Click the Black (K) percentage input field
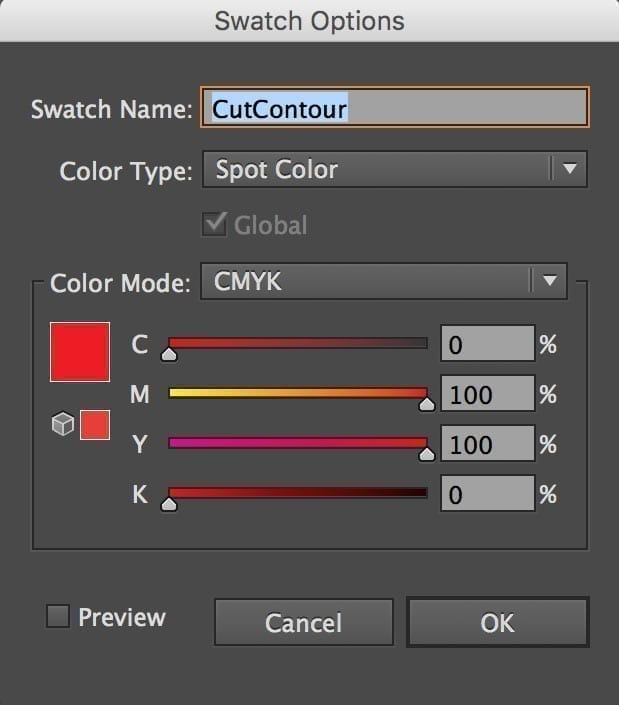 coord(487,493)
